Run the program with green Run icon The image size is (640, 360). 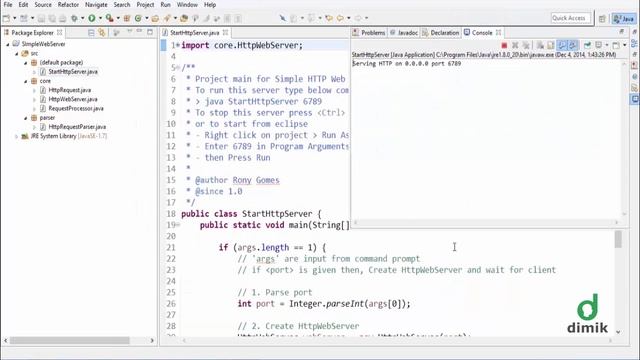pyautogui.click(x=92, y=18)
